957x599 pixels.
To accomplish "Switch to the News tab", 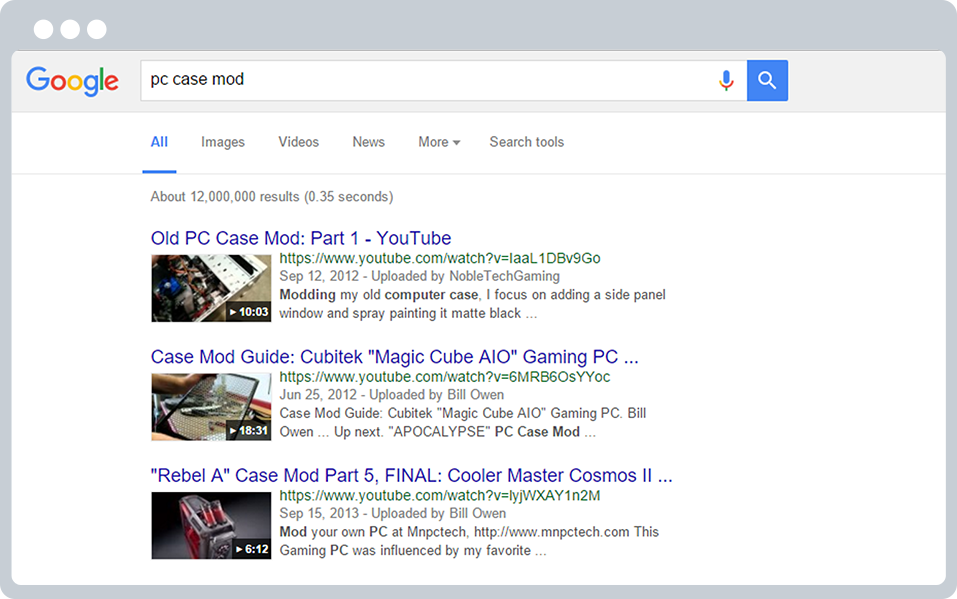I will coord(369,142).
